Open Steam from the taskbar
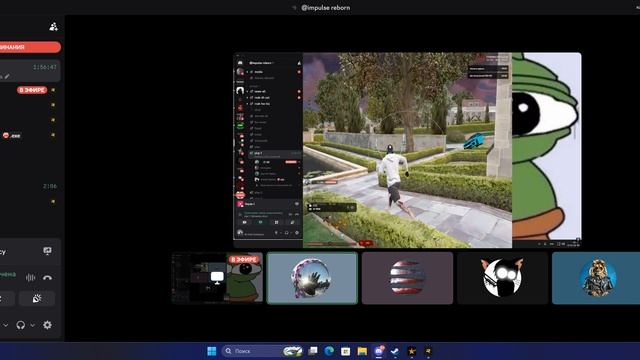The width and height of the screenshot is (640, 360). point(395,351)
